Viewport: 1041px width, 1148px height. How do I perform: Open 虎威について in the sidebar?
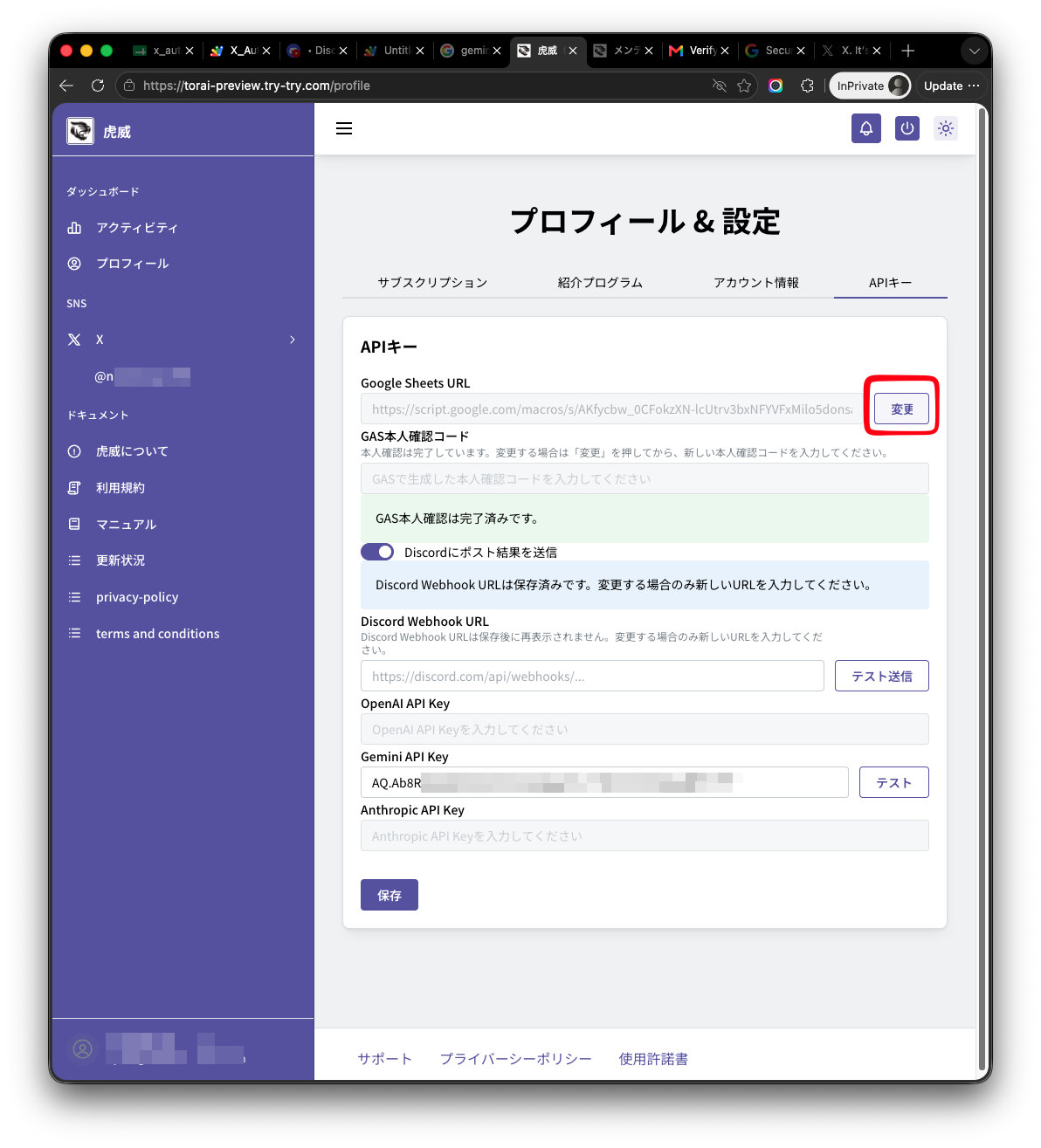pos(132,451)
